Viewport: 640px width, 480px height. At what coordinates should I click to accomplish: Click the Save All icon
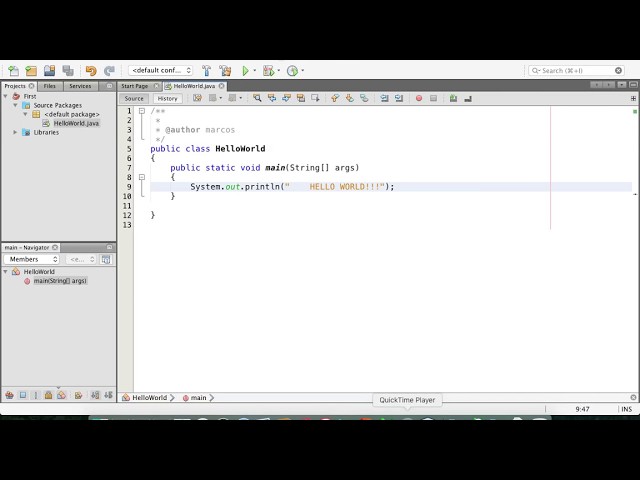click(68, 71)
